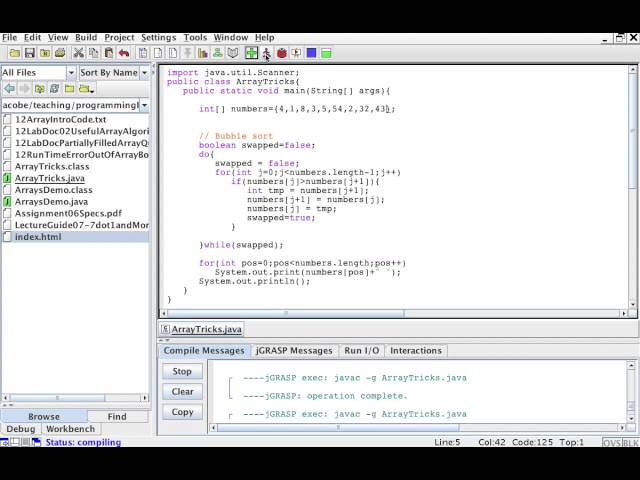Toggle the BLK block mode indicator
Viewport: 640px width, 480px height.
point(630,442)
